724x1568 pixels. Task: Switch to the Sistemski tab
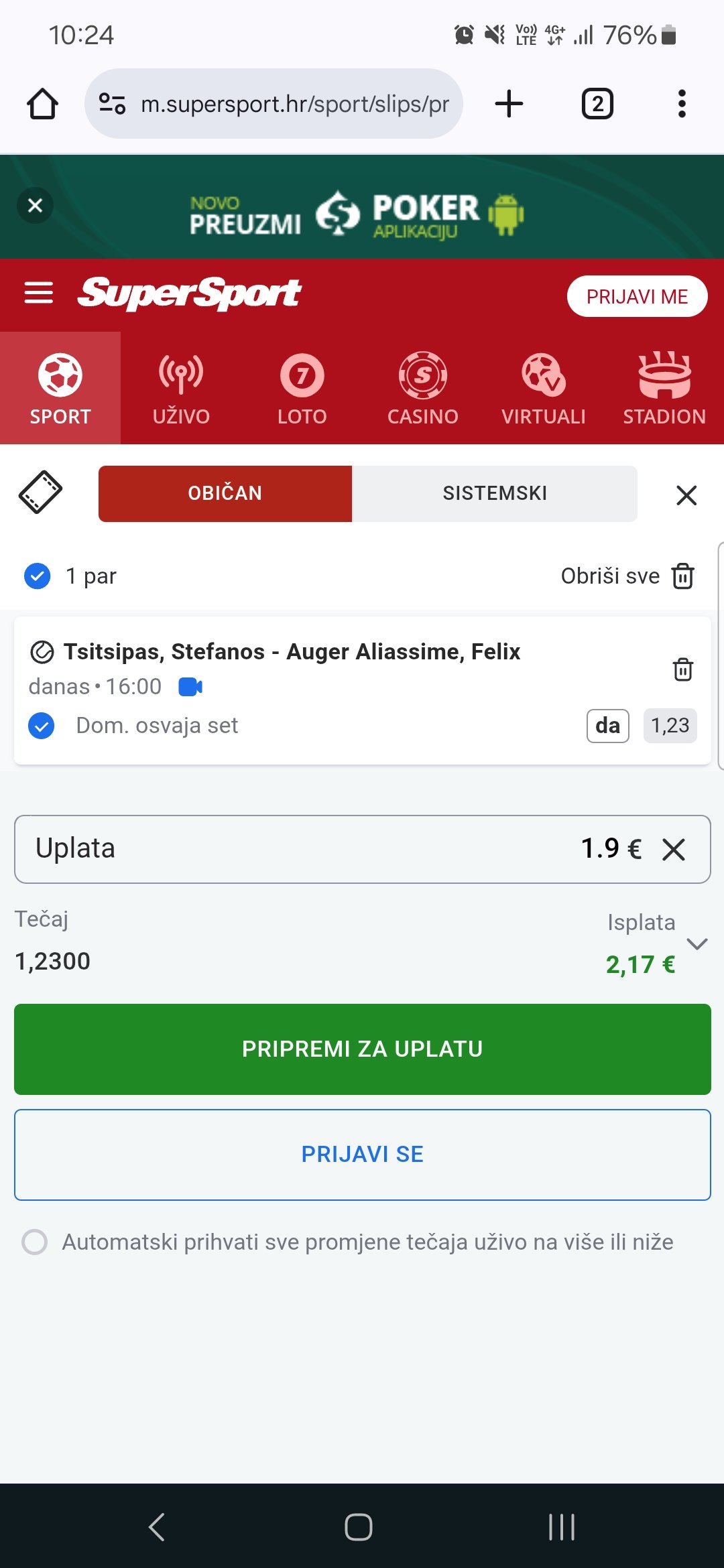coord(494,494)
